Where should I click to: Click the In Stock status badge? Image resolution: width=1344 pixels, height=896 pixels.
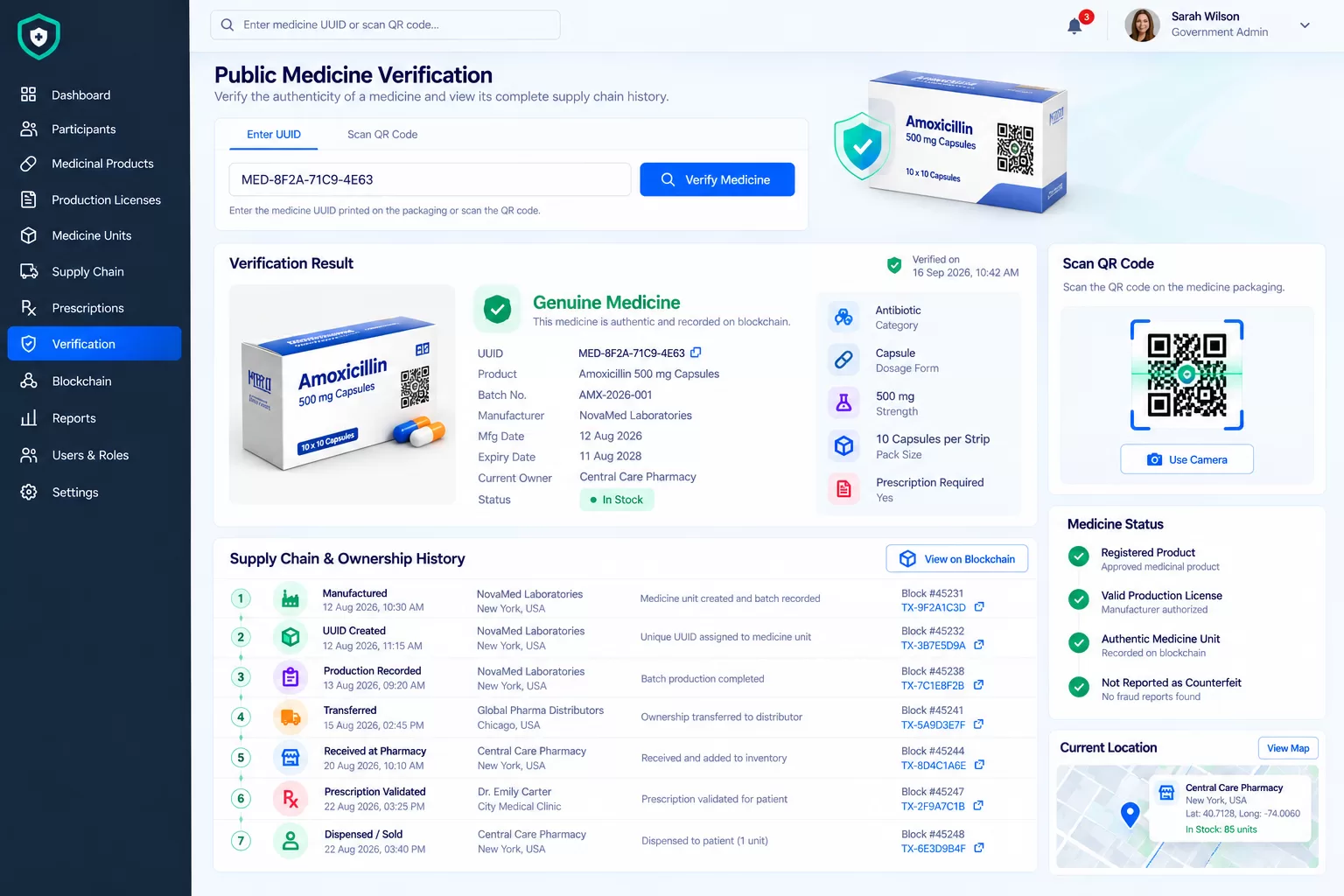tap(616, 500)
